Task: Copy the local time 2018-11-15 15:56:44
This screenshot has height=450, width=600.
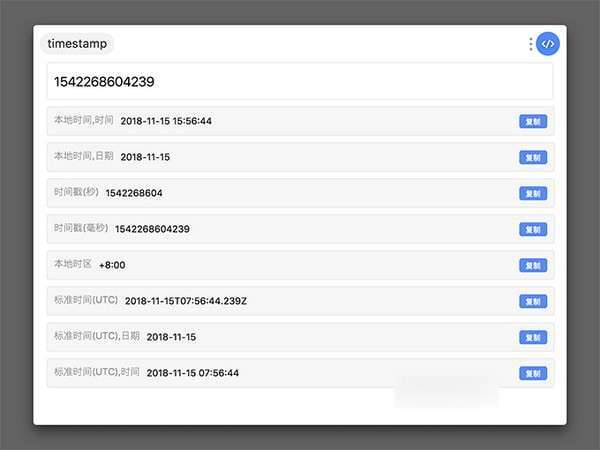Action: point(533,121)
